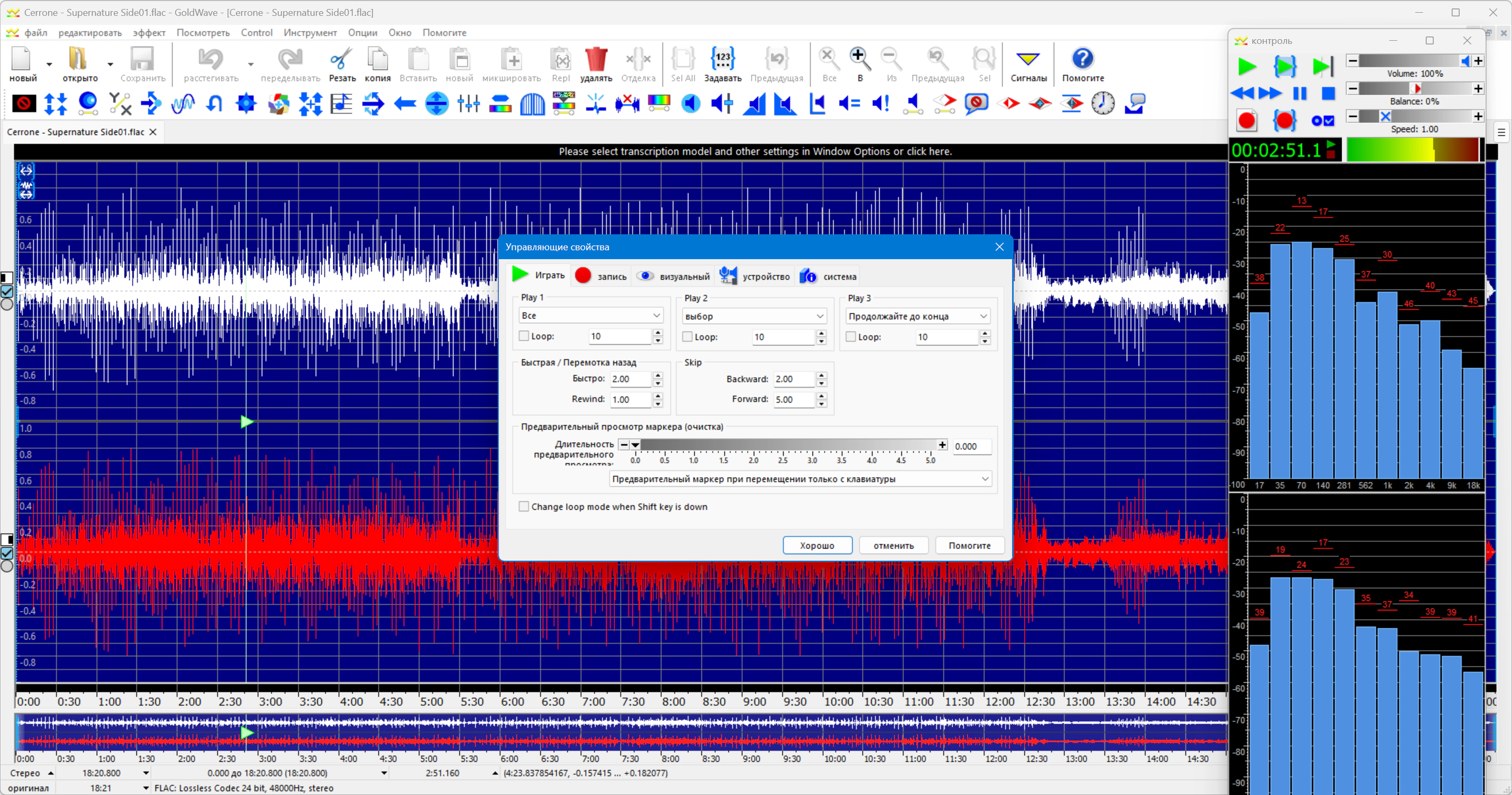Play selection using bracketed green play button
The height and width of the screenshot is (795, 1512).
[x=1285, y=66]
